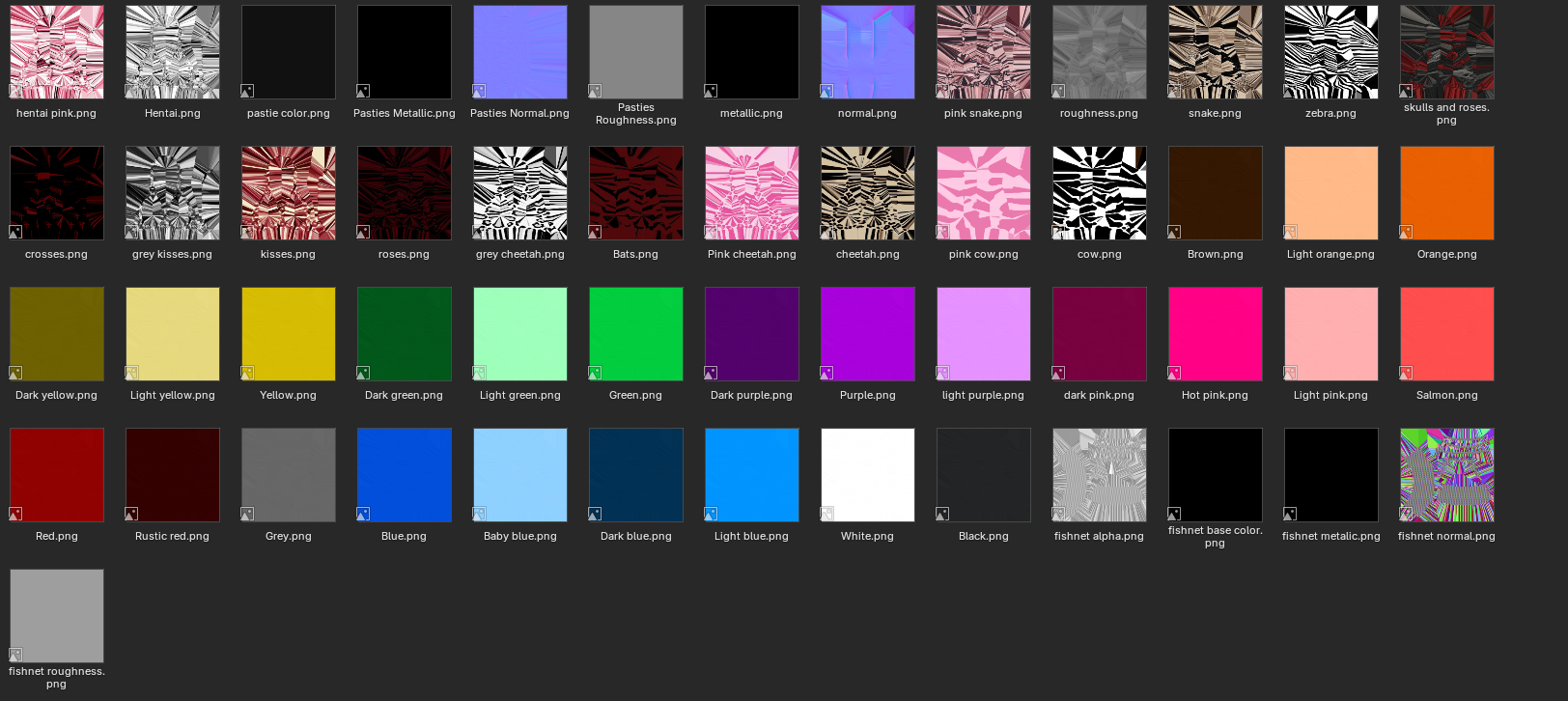Viewport: 1568px width, 701px height.
Task: Open the zebra.png texture thumbnail
Action: (x=1331, y=52)
